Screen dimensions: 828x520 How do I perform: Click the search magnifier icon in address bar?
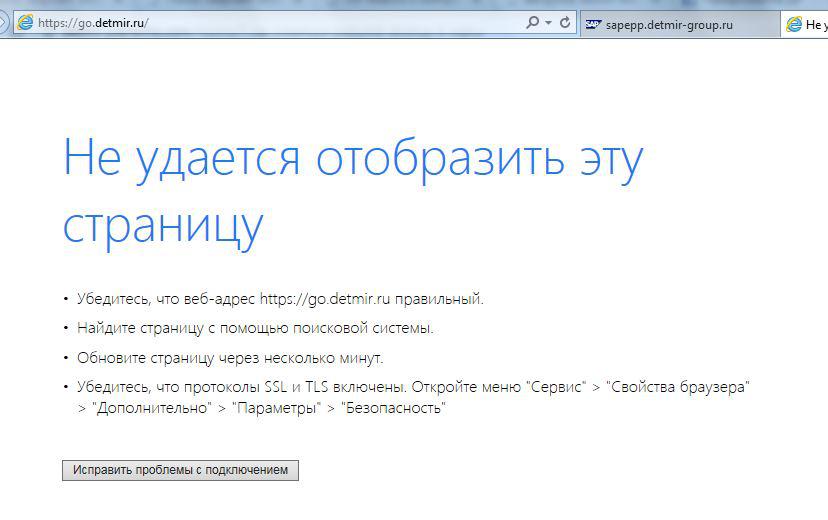[533, 23]
